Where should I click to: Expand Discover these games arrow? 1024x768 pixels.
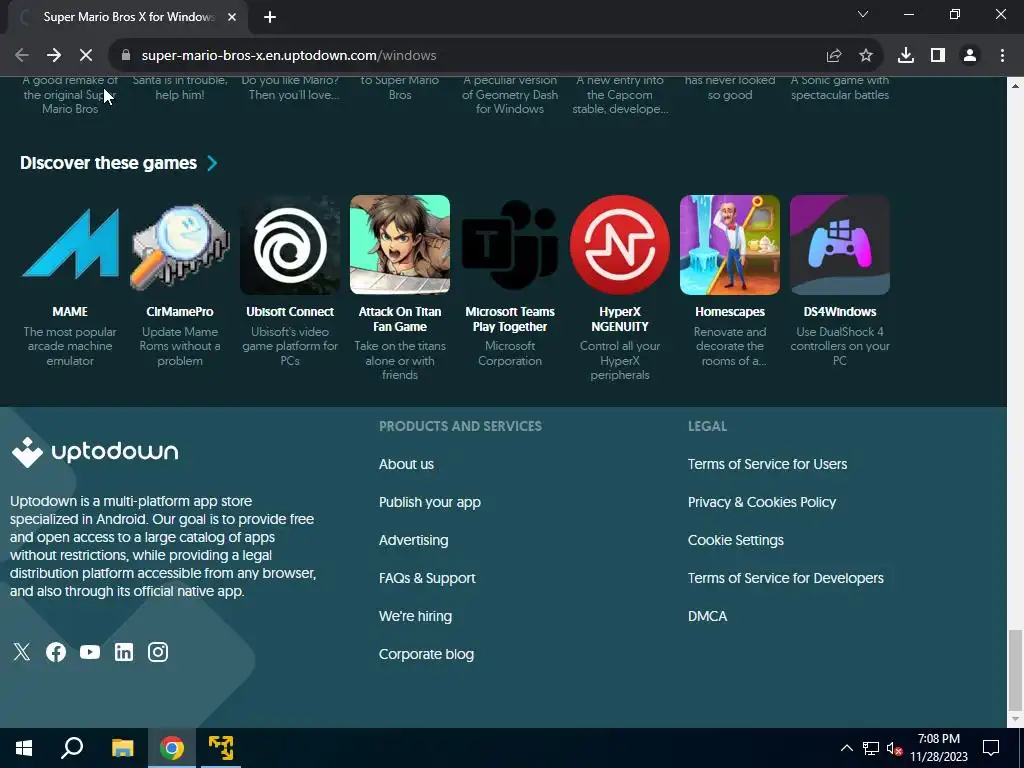pyautogui.click(x=212, y=163)
